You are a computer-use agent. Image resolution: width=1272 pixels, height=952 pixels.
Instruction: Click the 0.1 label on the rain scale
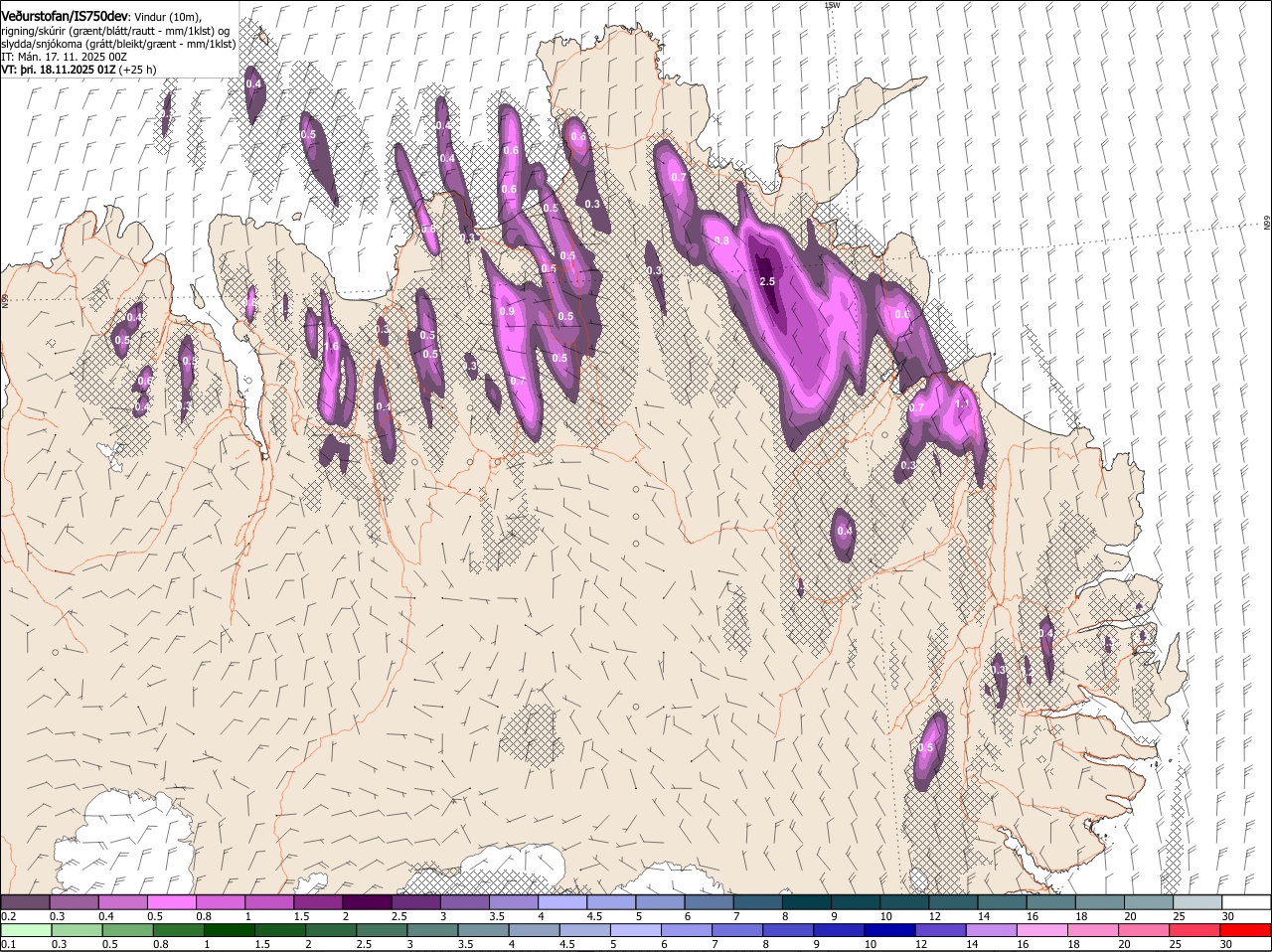click(8, 944)
